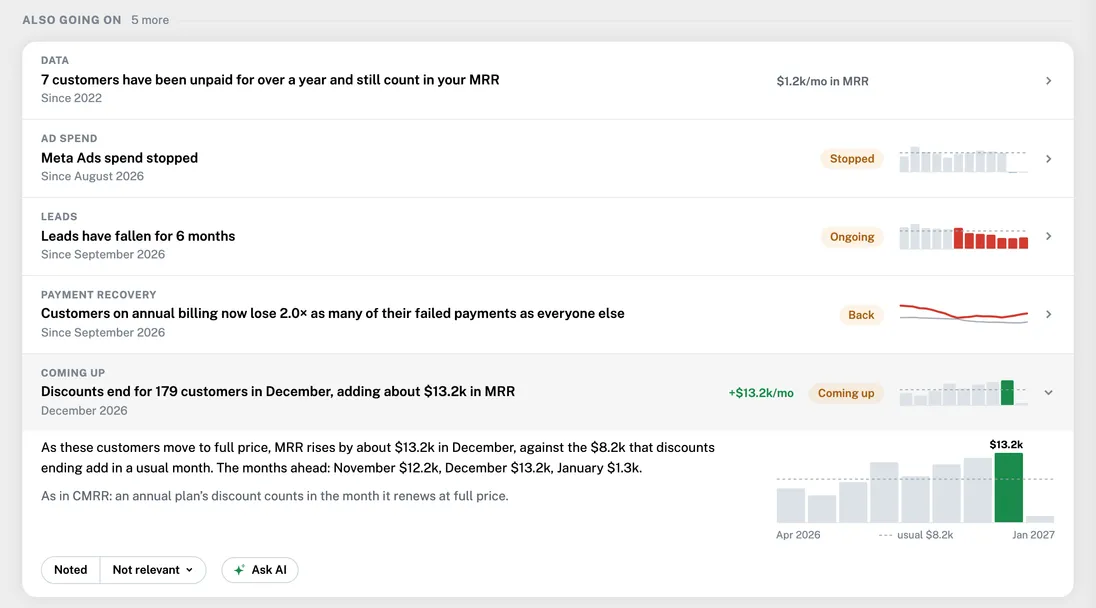Click the 'Apr 2026' chart axis label

click(798, 535)
